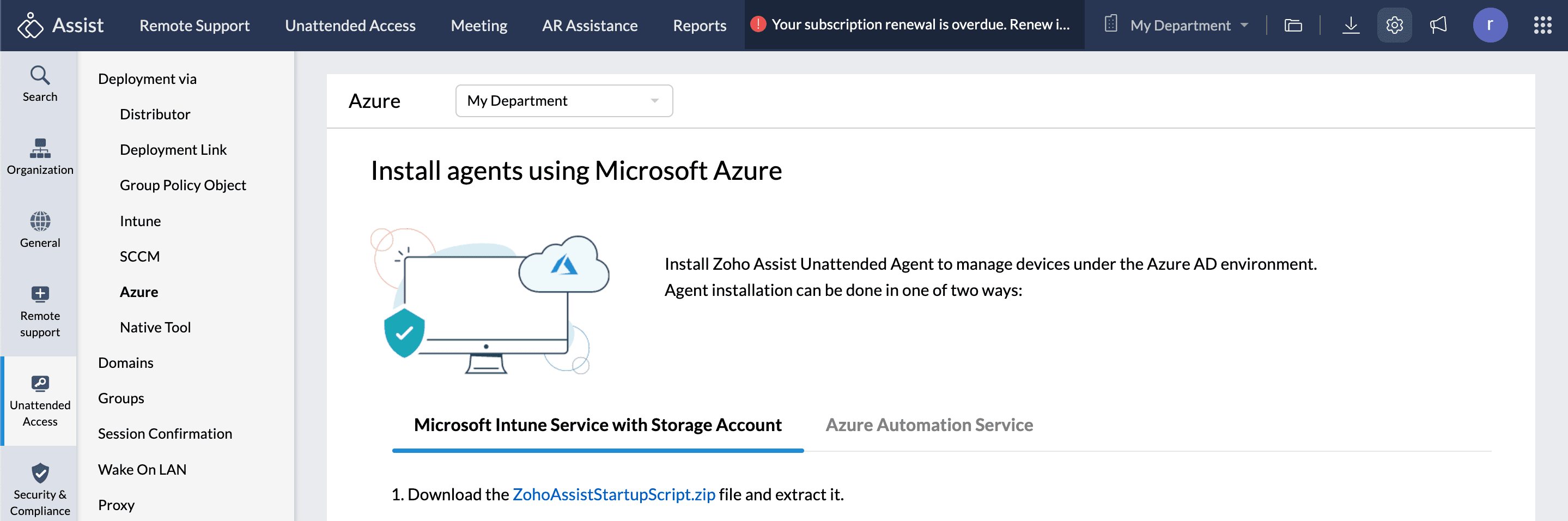The width and height of the screenshot is (1568, 521).
Task: Open Intune deployment option
Action: point(140,221)
